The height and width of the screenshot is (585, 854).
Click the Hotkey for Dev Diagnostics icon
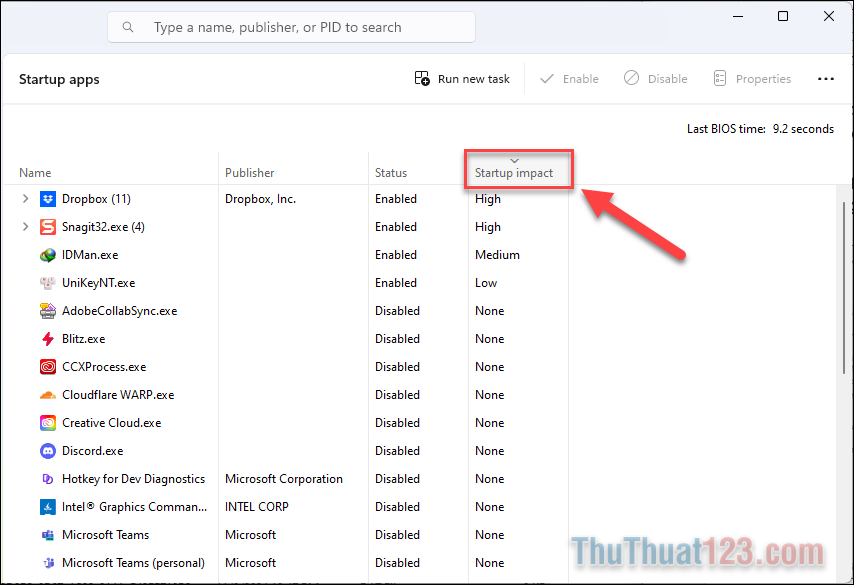(x=48, y=479)
